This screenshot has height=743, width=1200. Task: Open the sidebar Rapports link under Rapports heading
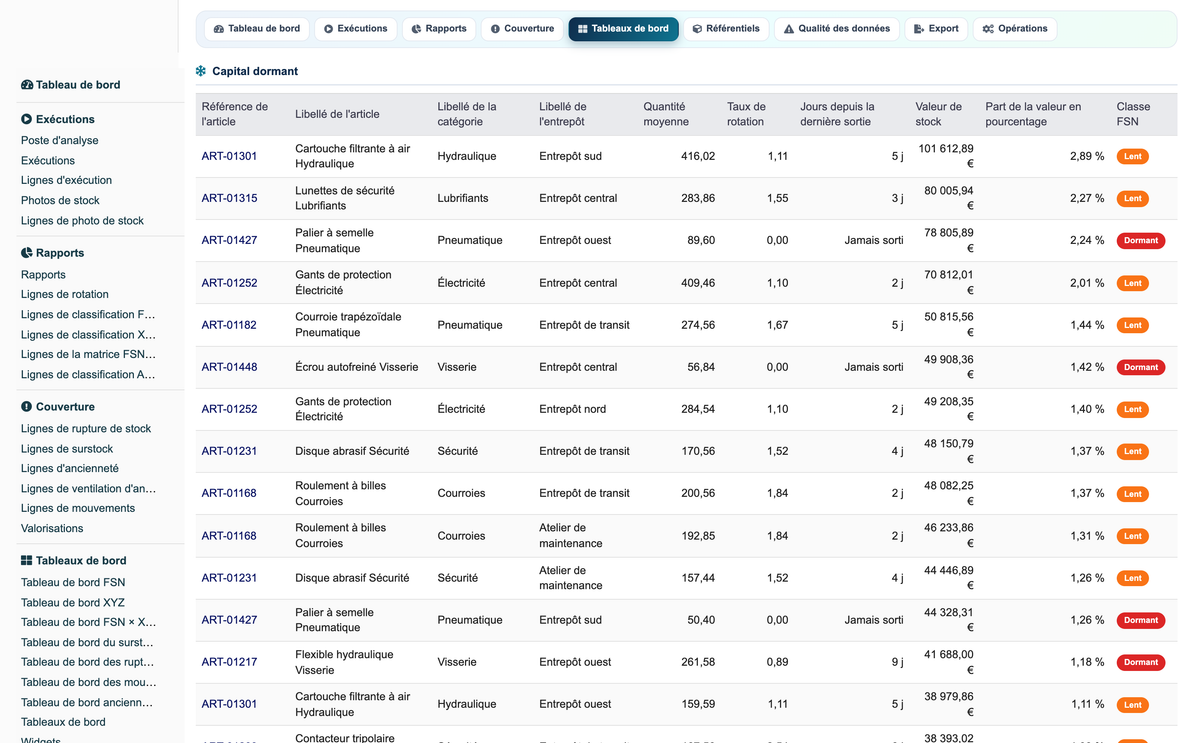click(43, 275)
